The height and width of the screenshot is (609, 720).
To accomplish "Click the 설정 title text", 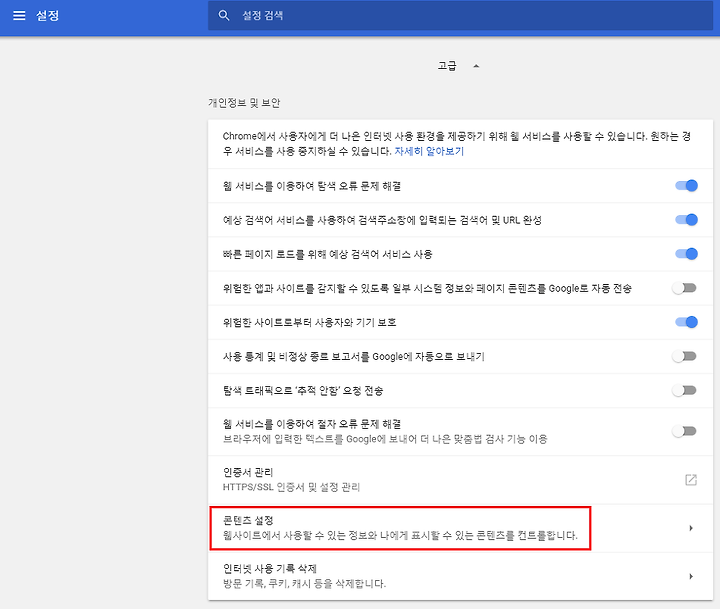I will click(x=47, y=16).
